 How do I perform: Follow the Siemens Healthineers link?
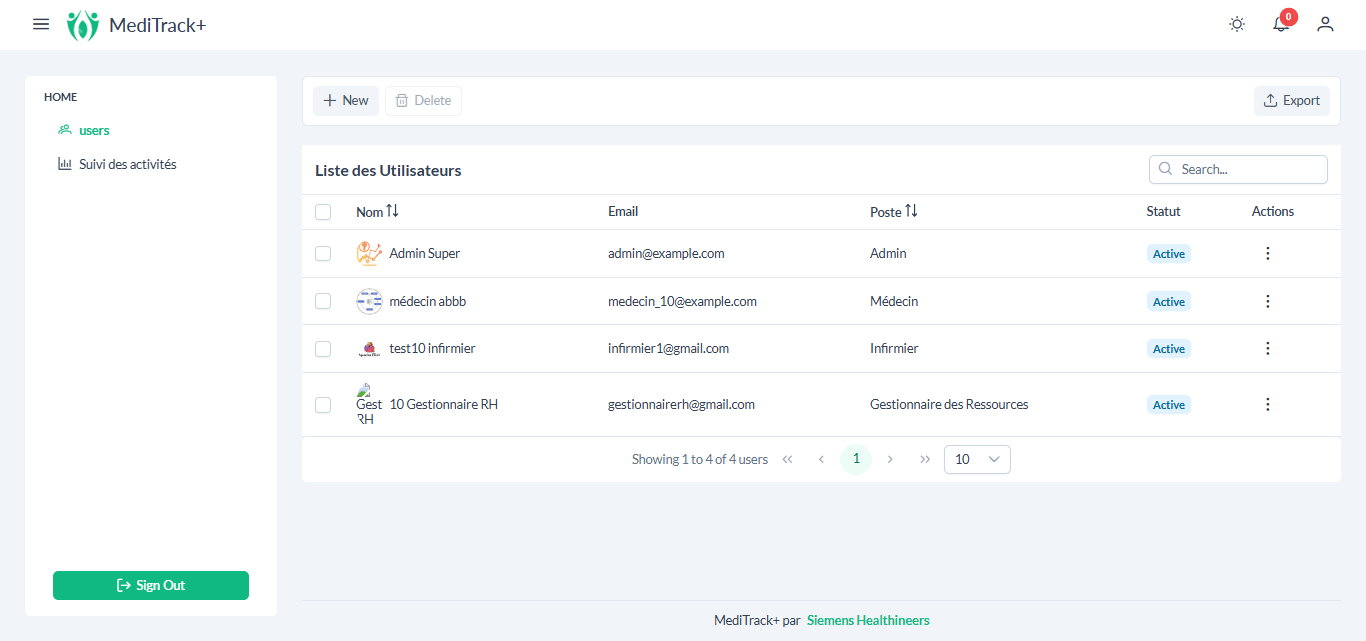pyautogui.click(x=868, y=620)
